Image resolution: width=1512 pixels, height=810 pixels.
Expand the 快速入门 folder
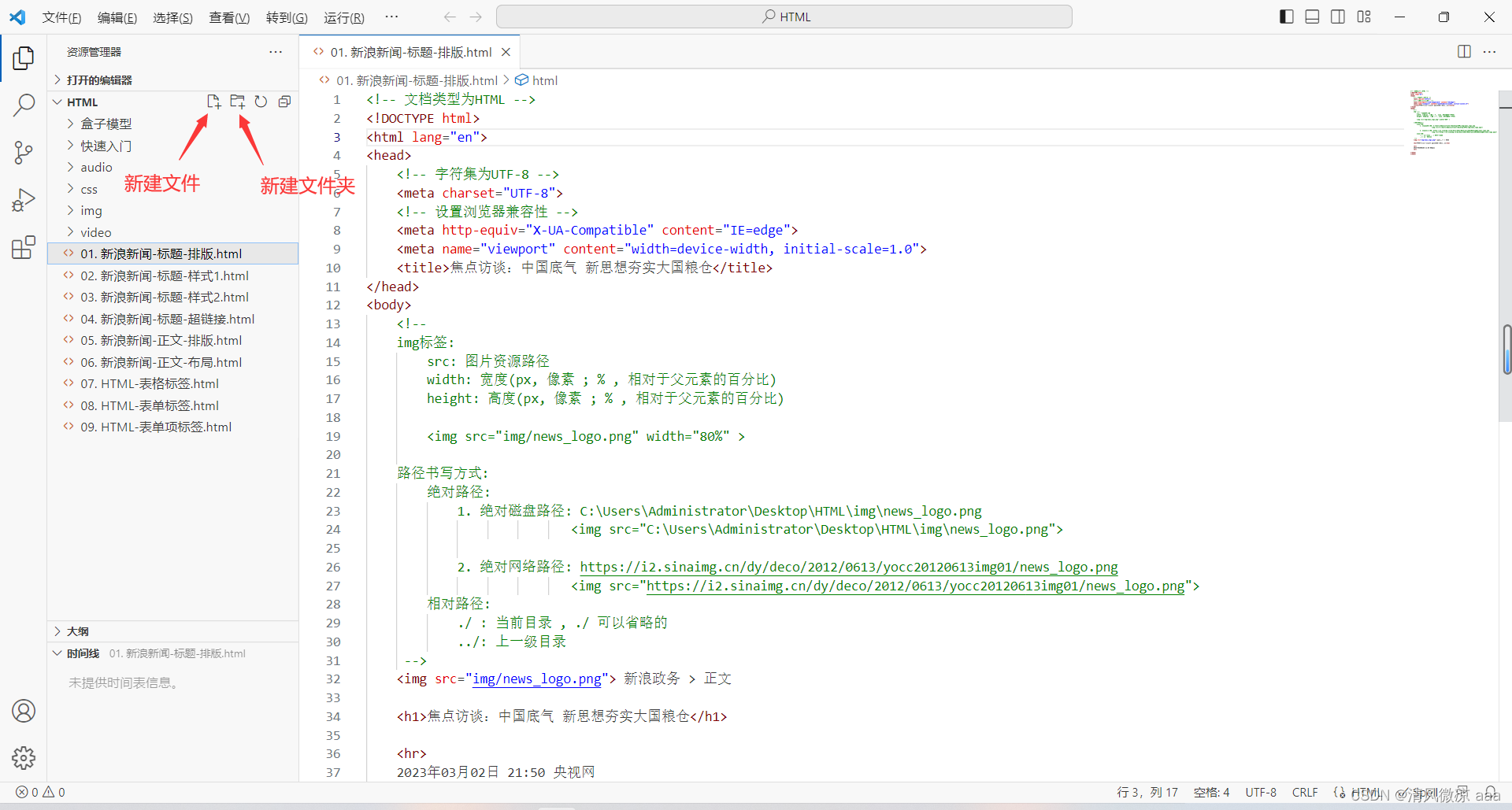click(172, 146)
